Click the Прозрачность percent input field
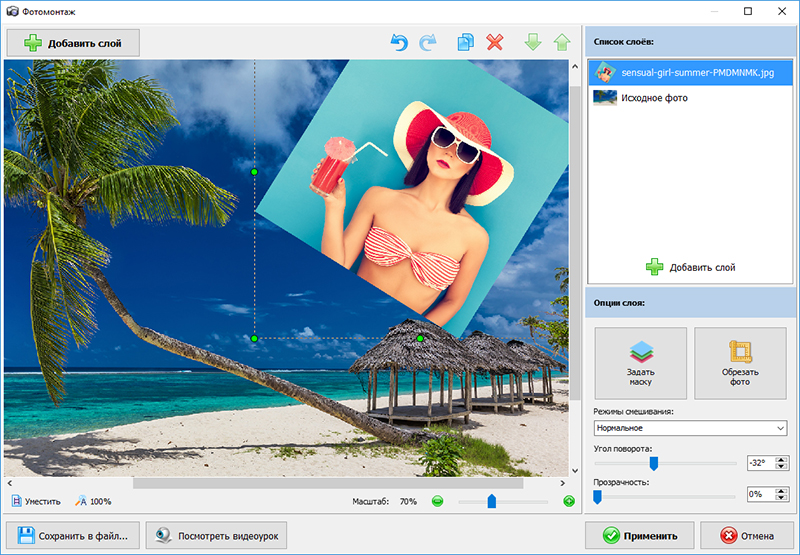Screen dimensions: 800x555 click(759, 494)
